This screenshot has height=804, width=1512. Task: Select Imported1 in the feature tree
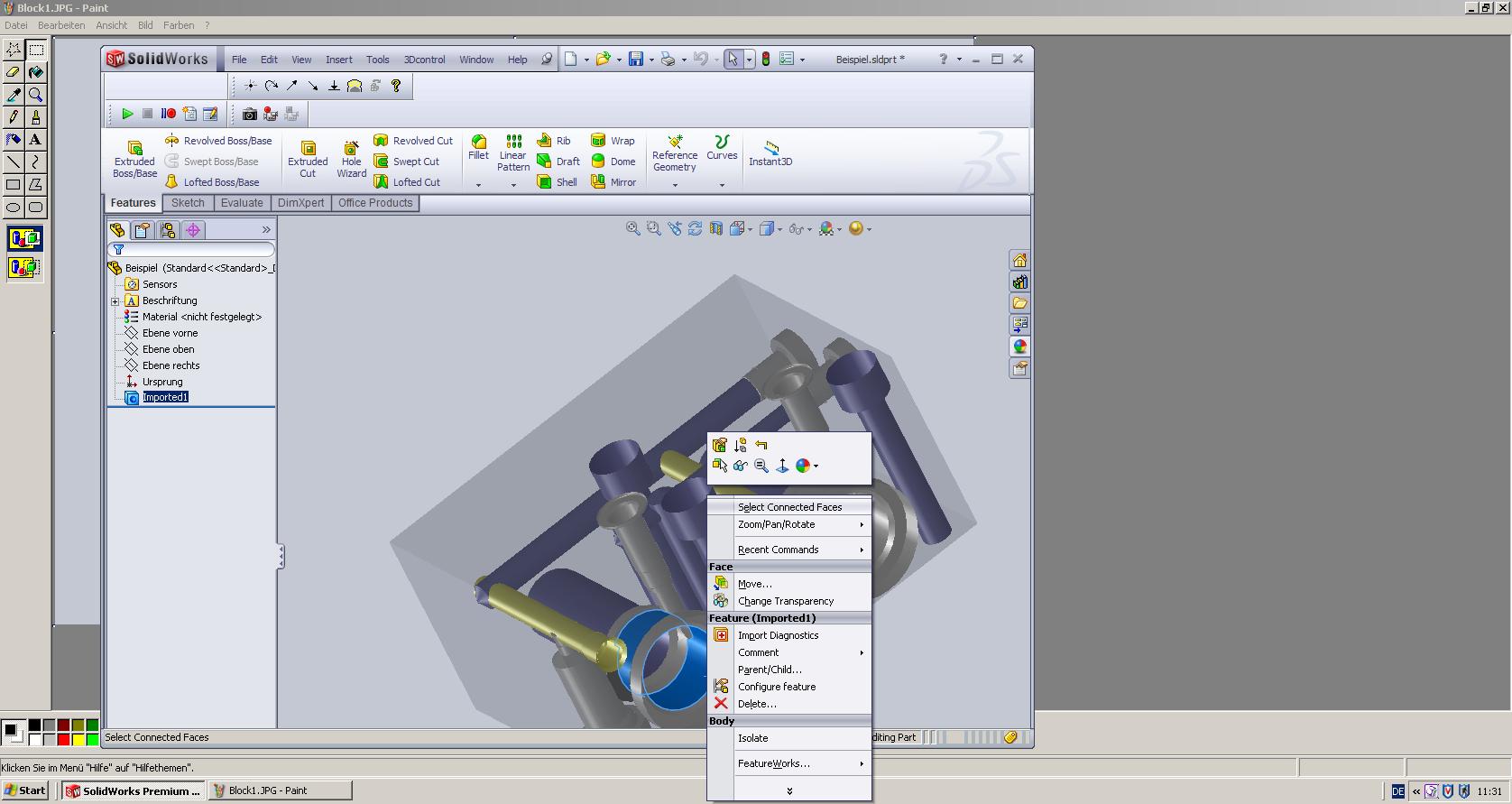point(165,397)
